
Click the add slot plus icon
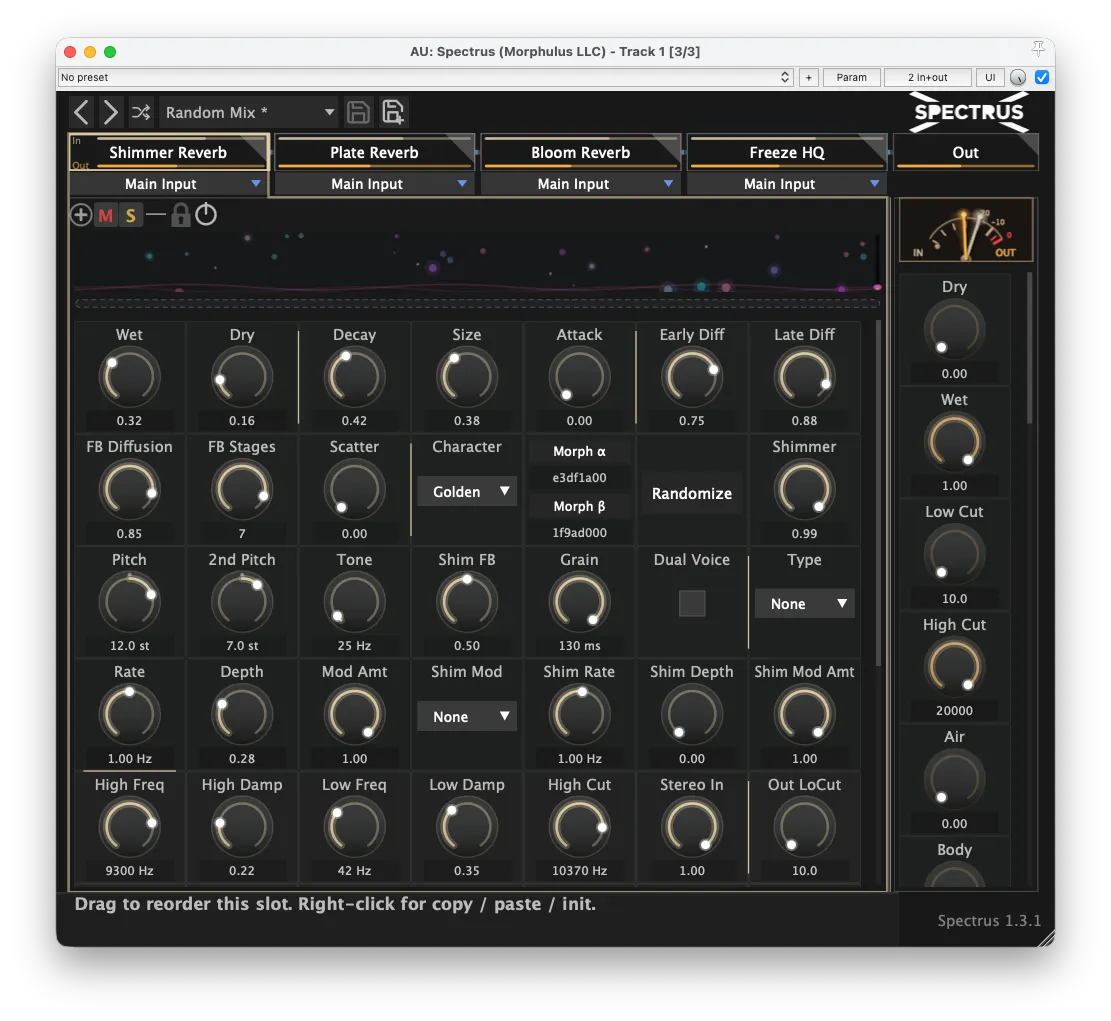[81, 215]
